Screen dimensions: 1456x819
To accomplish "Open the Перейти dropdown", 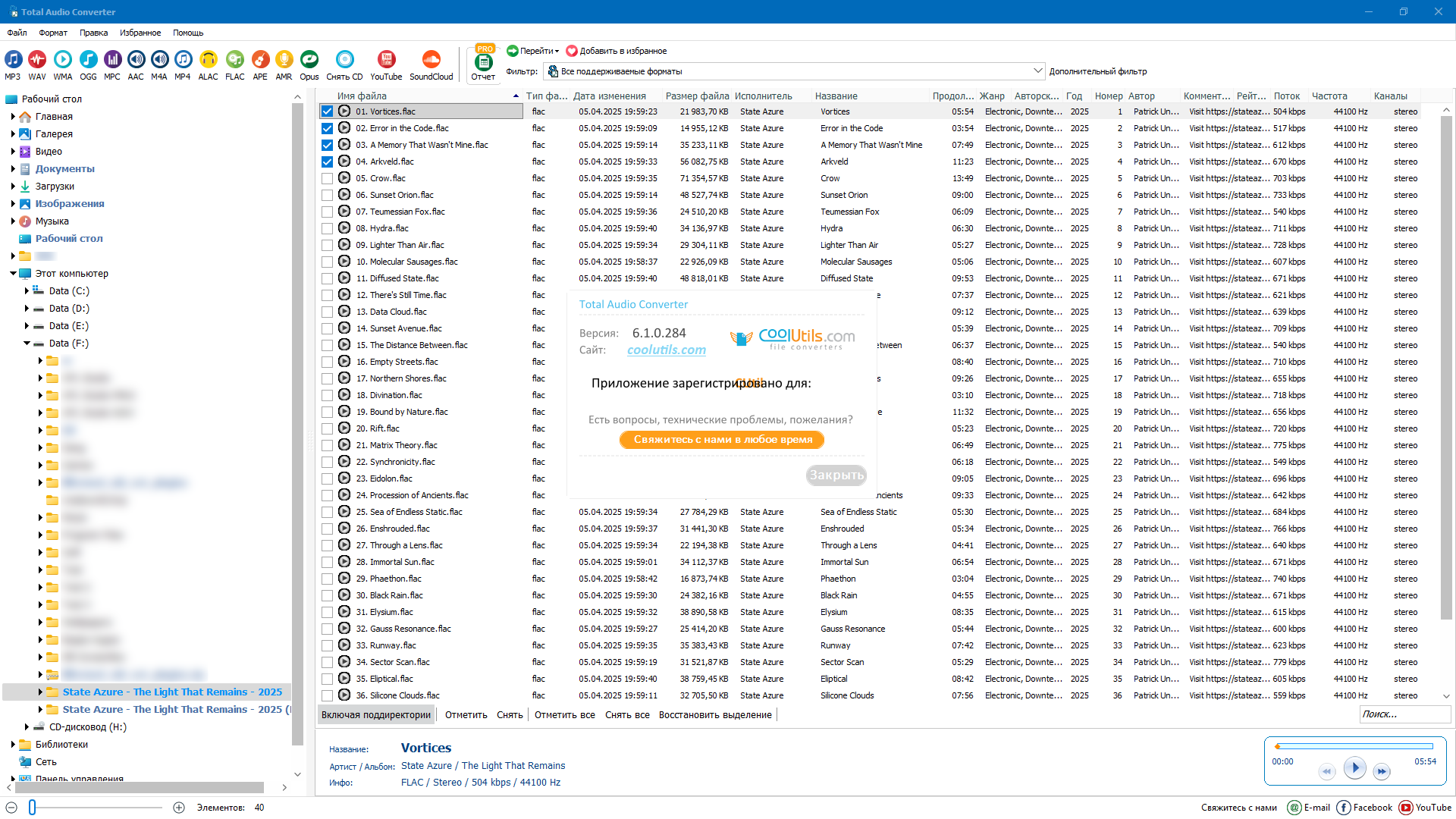I will [x=533, y=51].
